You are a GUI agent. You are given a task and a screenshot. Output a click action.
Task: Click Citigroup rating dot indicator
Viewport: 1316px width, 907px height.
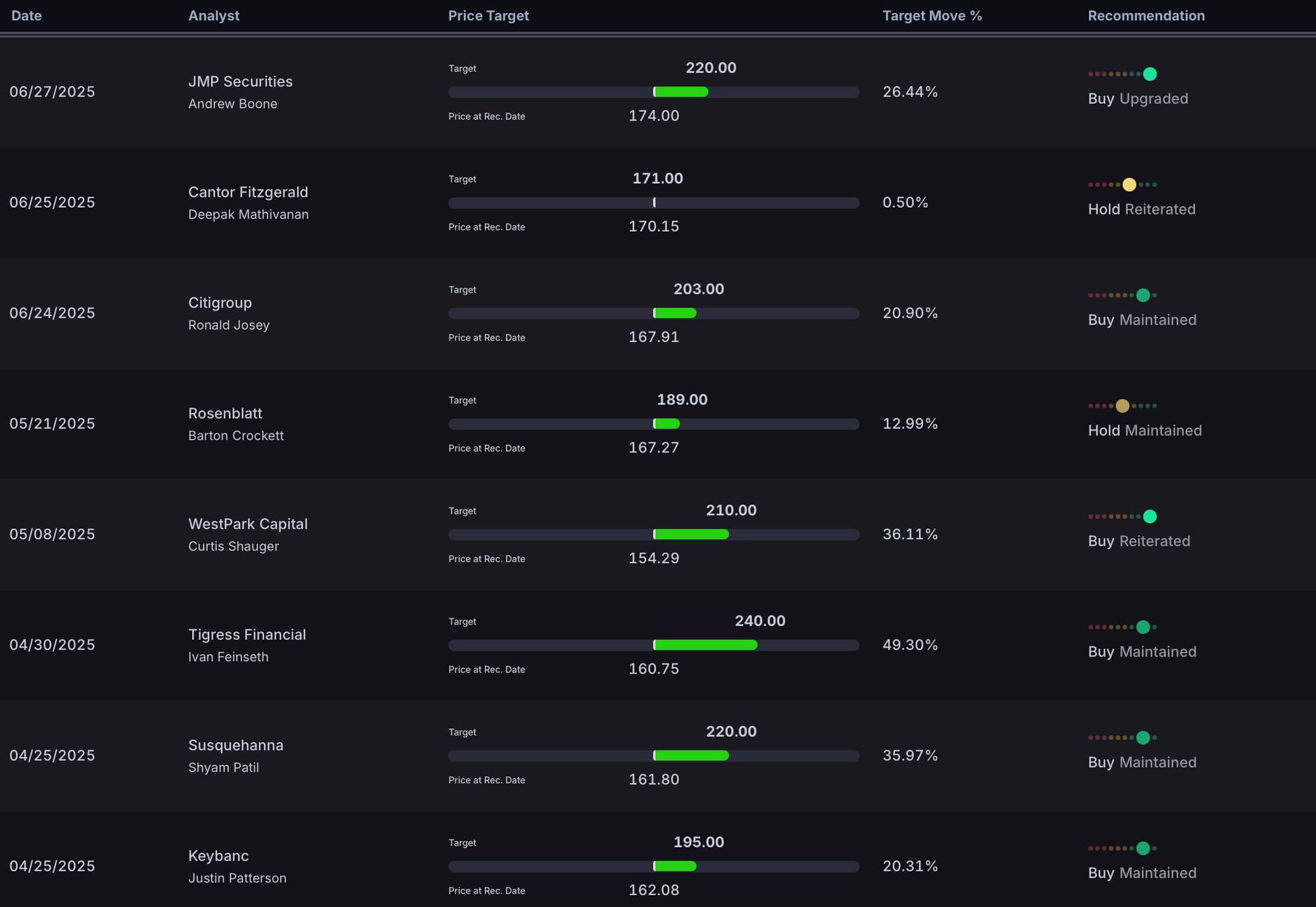(1143, 295)
